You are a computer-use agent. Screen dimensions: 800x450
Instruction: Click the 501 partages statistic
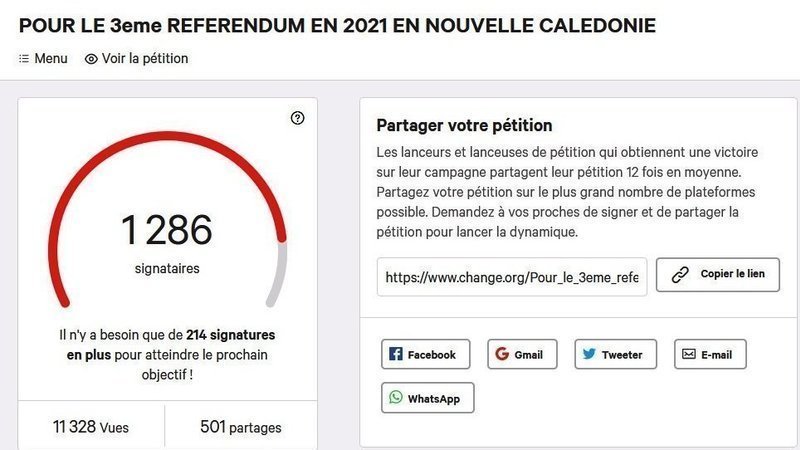(241, 428)
